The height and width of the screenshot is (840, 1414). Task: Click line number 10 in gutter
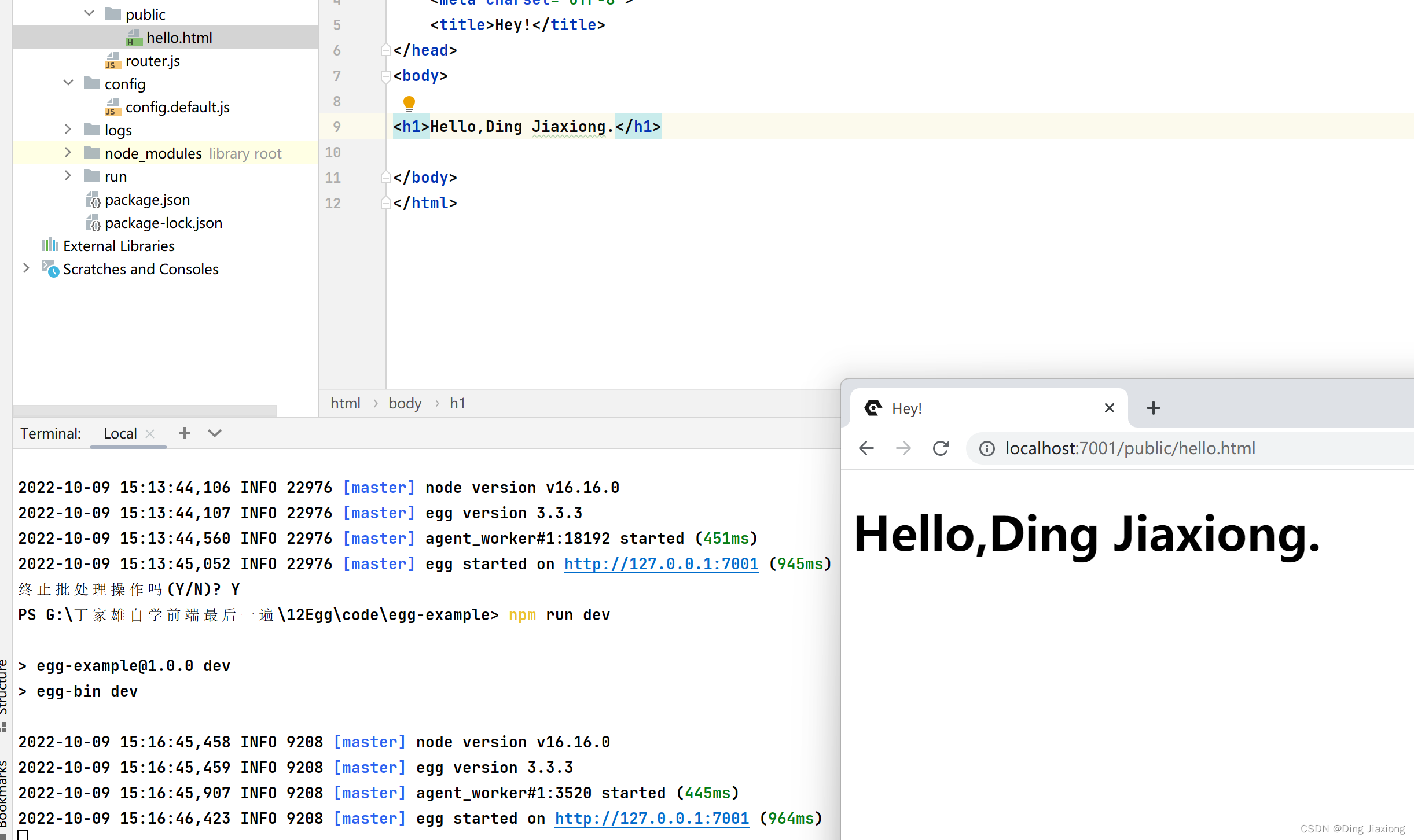(333, 152)
